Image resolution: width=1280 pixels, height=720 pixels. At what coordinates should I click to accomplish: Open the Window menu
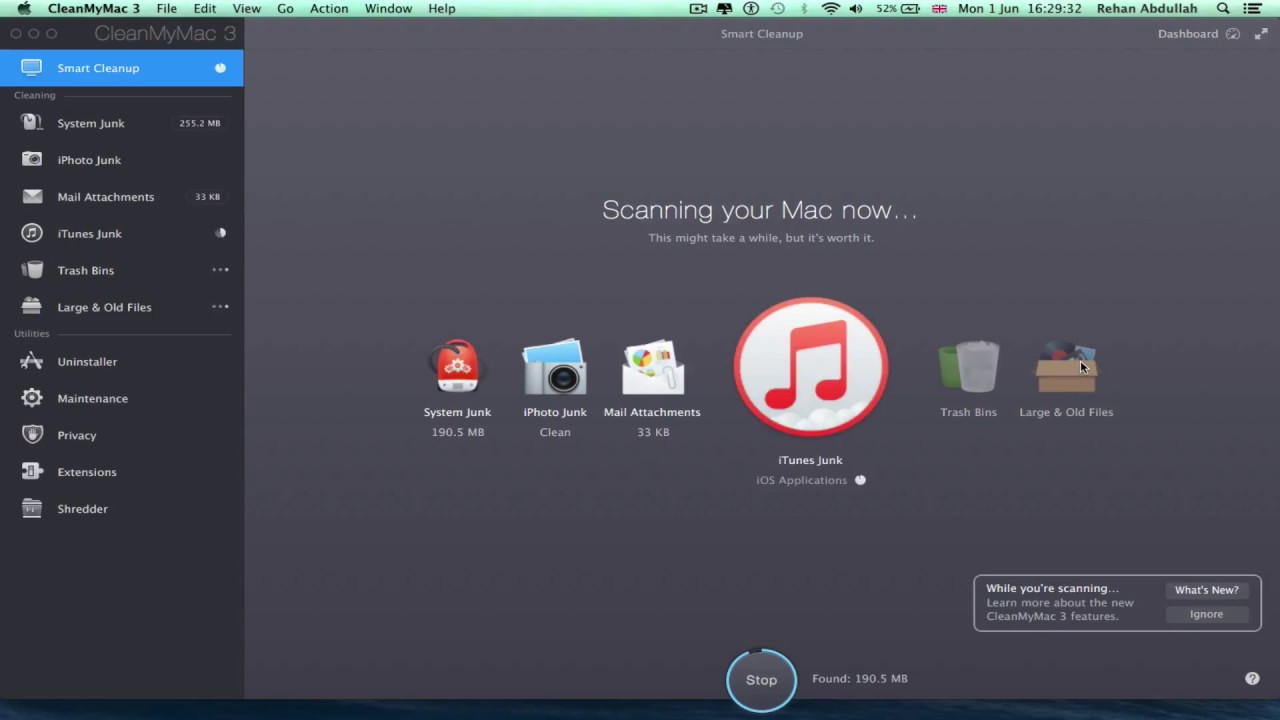(388, 8)
